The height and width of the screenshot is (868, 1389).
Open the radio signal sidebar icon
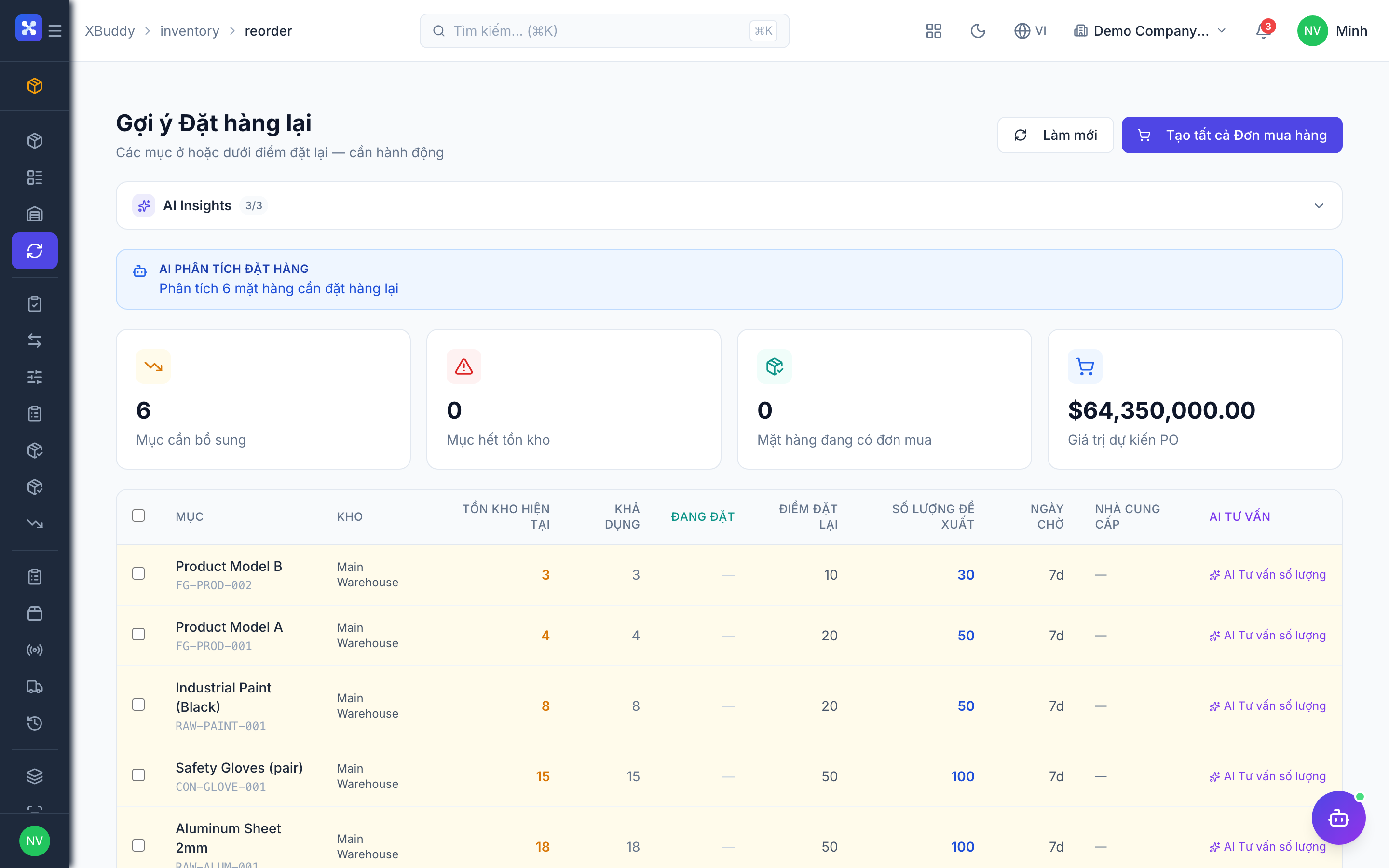[x=35, y=650]
